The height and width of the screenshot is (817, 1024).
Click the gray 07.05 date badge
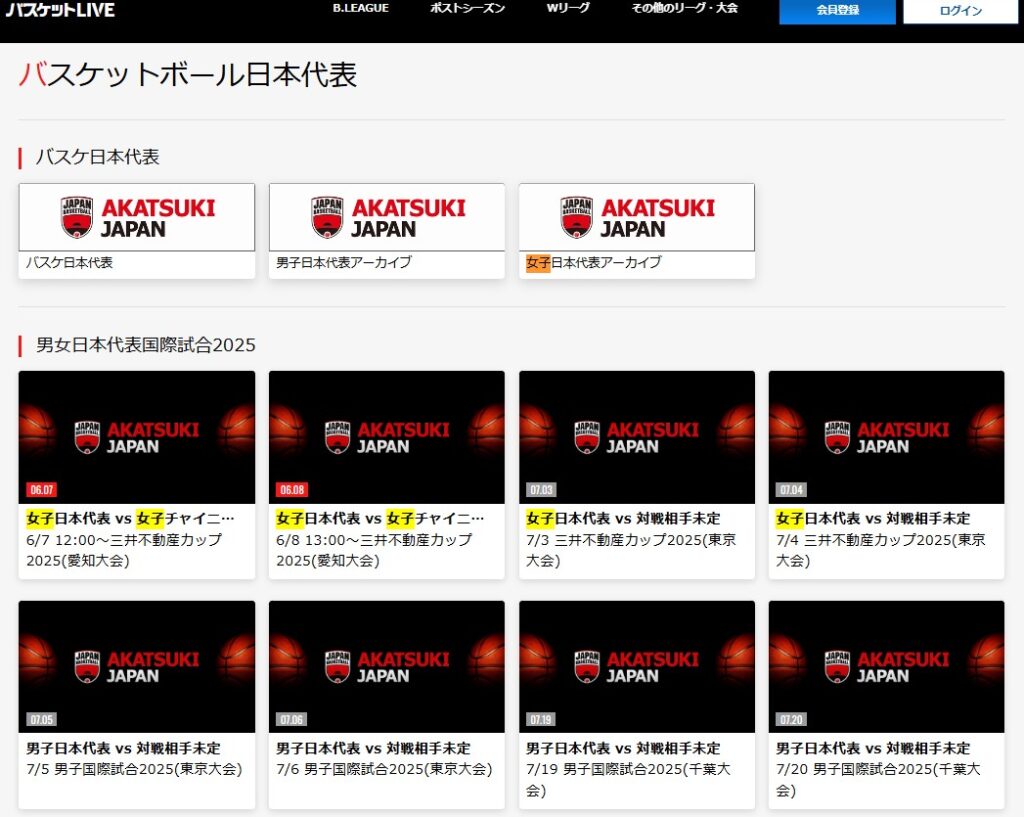click(42, 720)
